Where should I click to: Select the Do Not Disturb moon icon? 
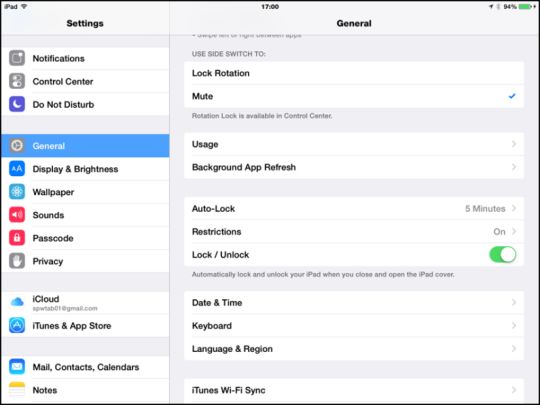17,104
